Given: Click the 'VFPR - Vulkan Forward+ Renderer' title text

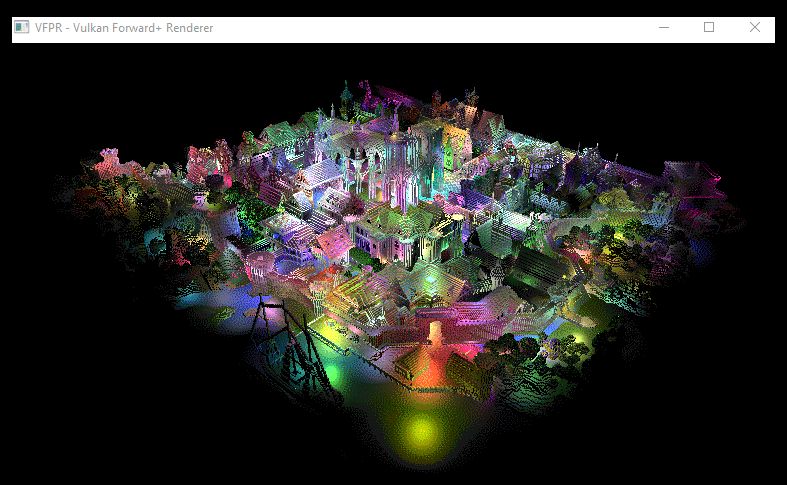Looking at the screenshot, I should click(x=124, y=28).
